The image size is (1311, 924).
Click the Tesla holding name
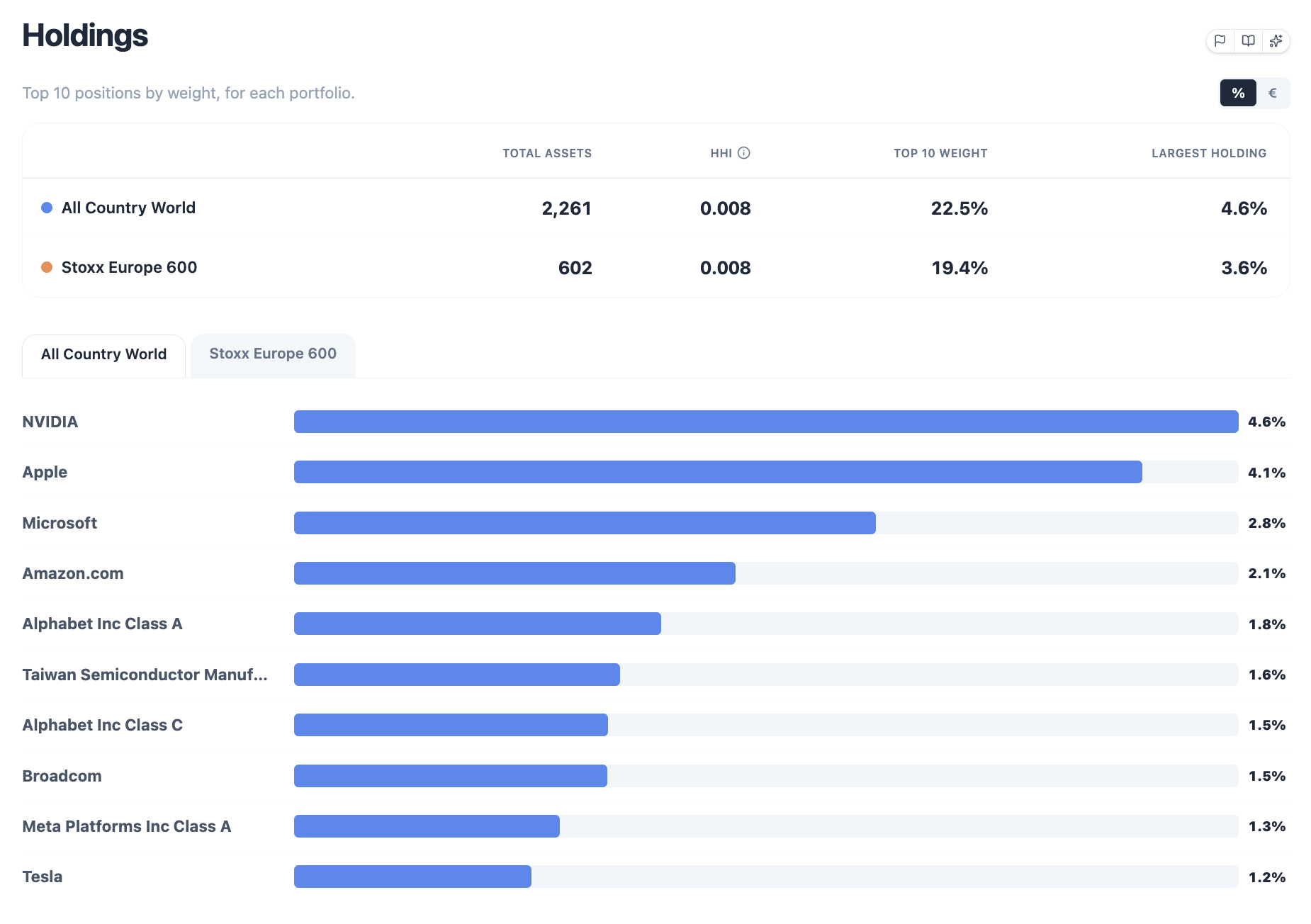coord(43,877)
